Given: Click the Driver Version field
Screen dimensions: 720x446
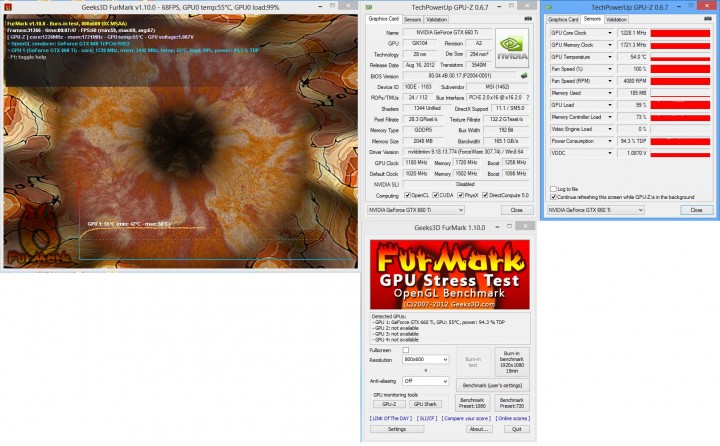Looking at the screenshot, I should pyautogui.click(x=466, y=152).
